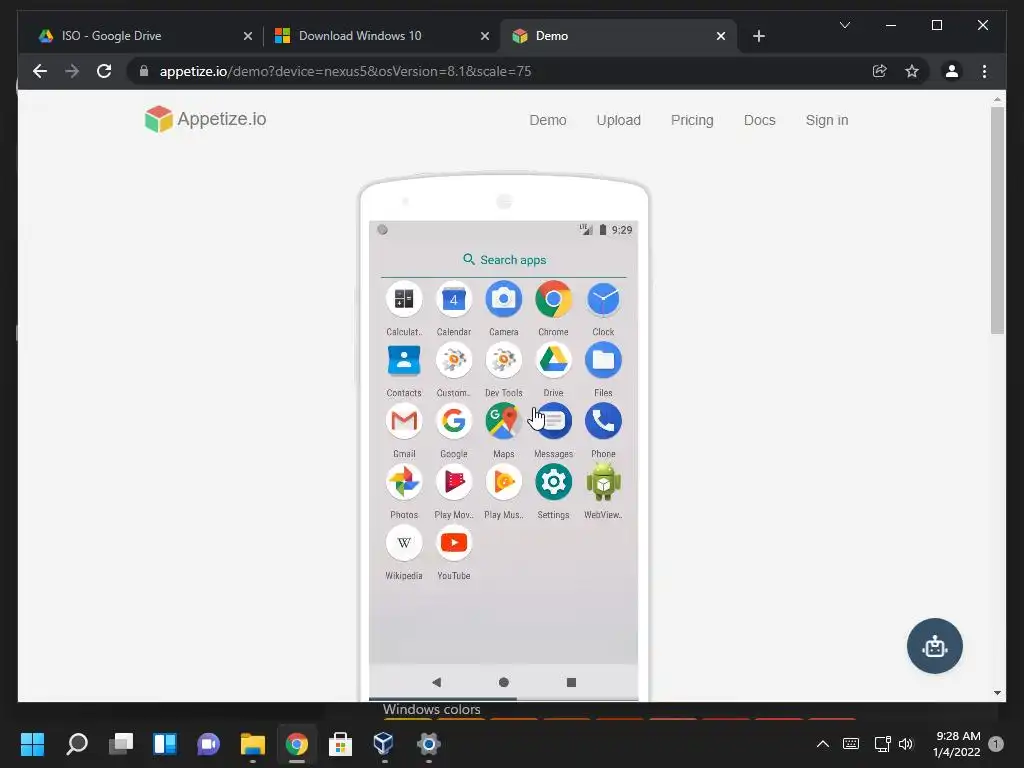
Task: Open Chrome in the emulated phone
Action: pos(553,300)
